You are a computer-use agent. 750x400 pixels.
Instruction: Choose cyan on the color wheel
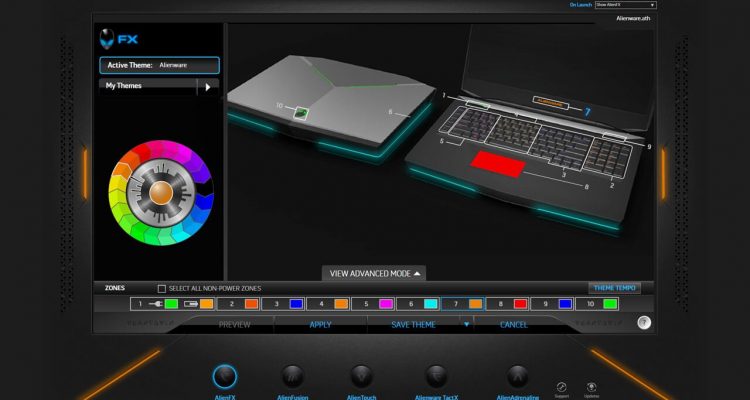(181, 233)
